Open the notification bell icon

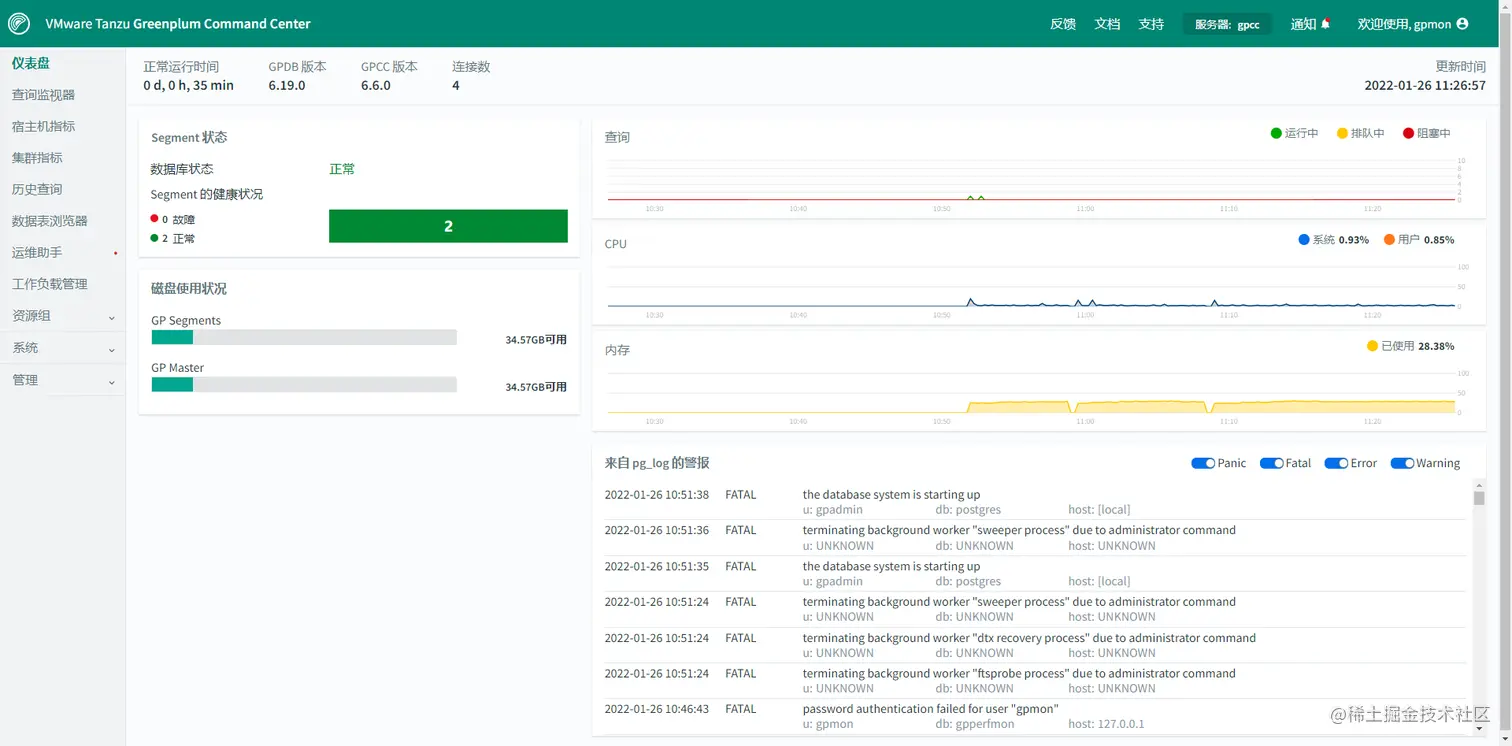(1326, 23)
